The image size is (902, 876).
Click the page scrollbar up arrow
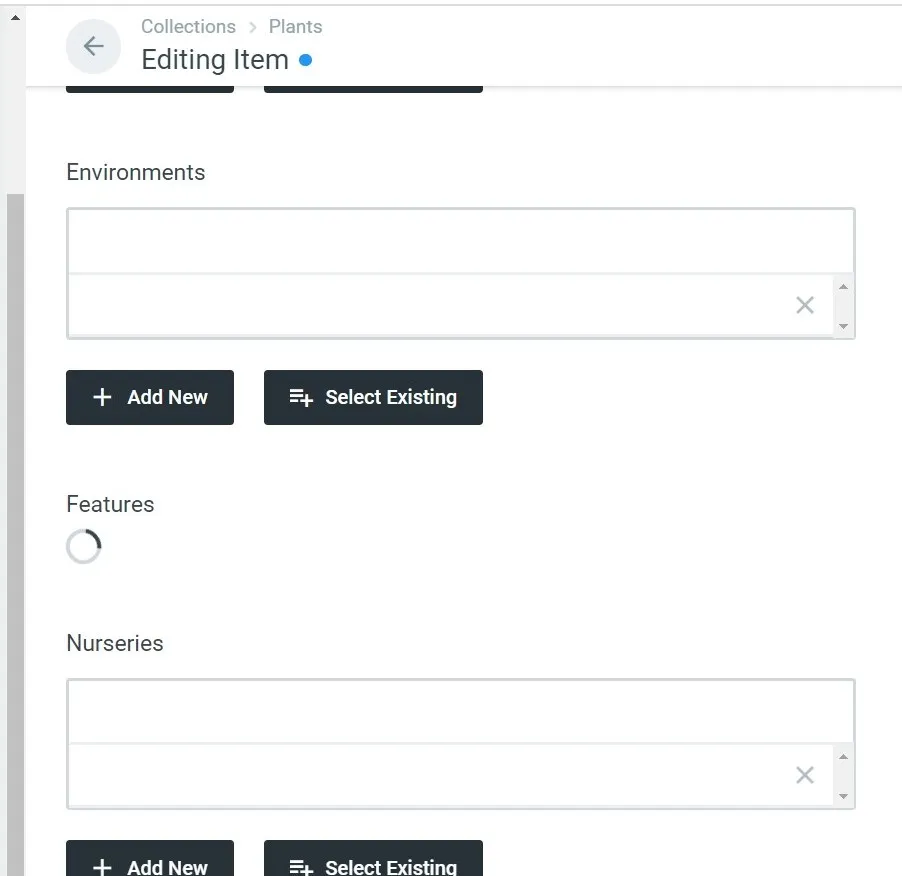point(14,17)
